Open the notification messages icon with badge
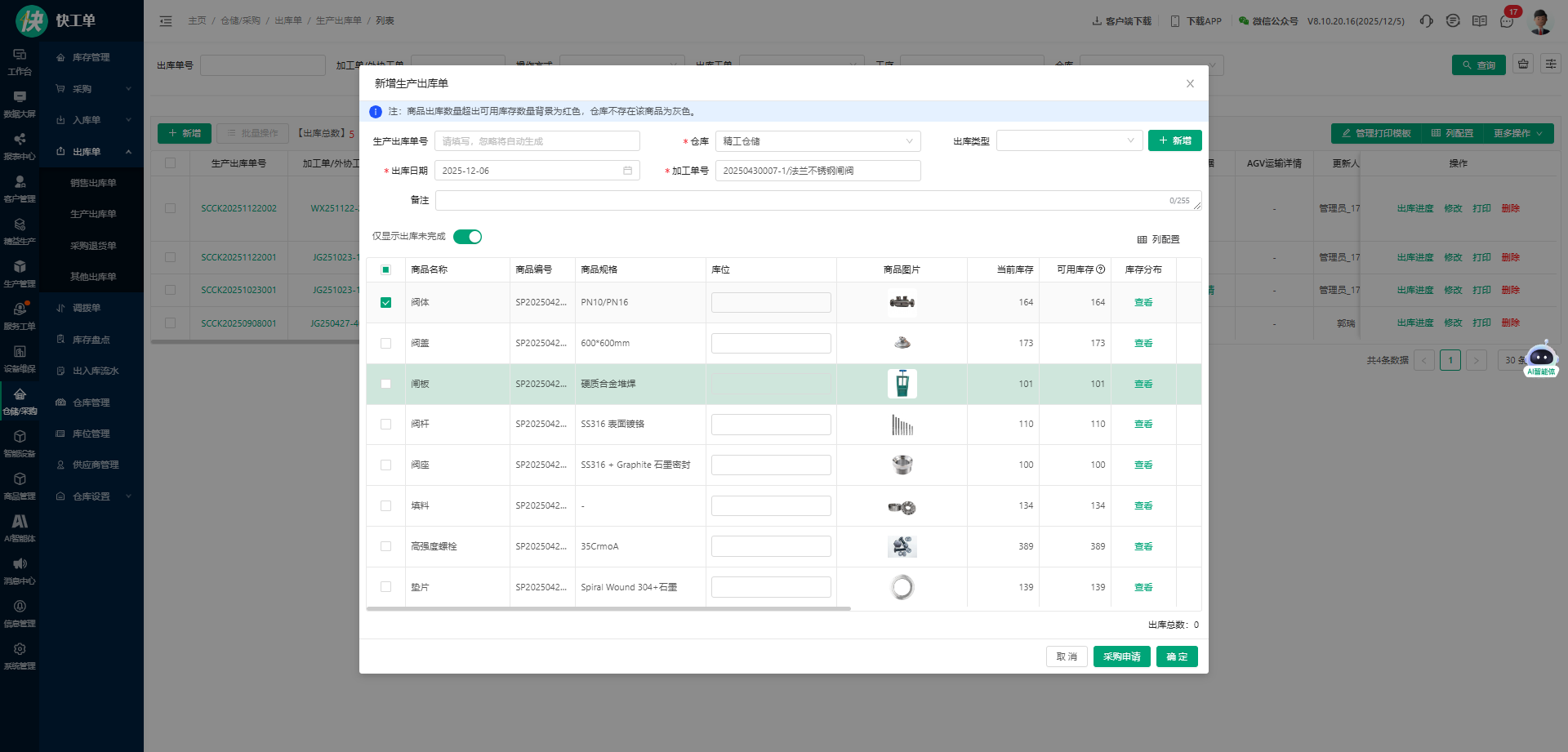Screen dimensions: 1568x752 tap(1507, 21)
